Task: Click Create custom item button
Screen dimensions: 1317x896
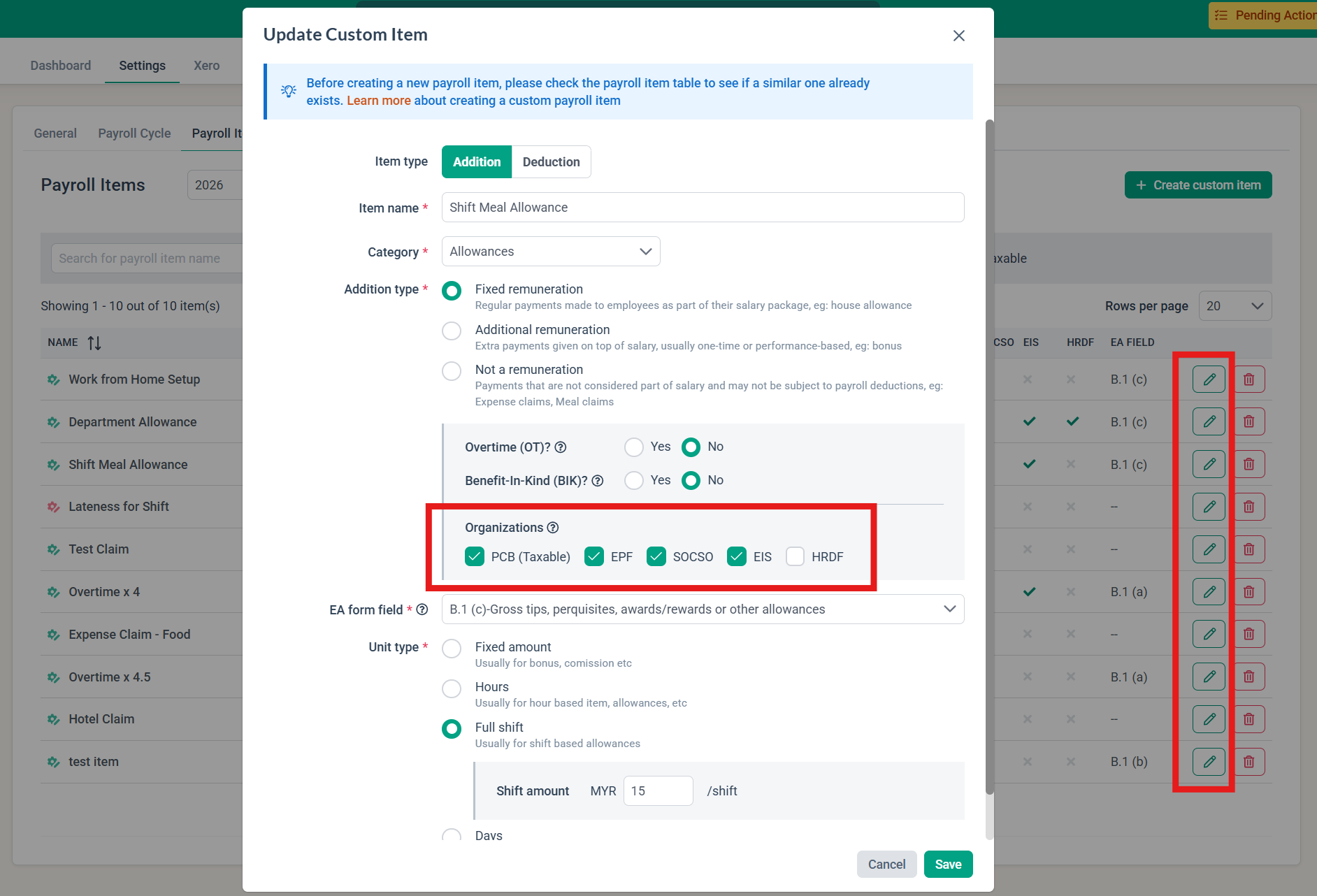Action: 1198,185
